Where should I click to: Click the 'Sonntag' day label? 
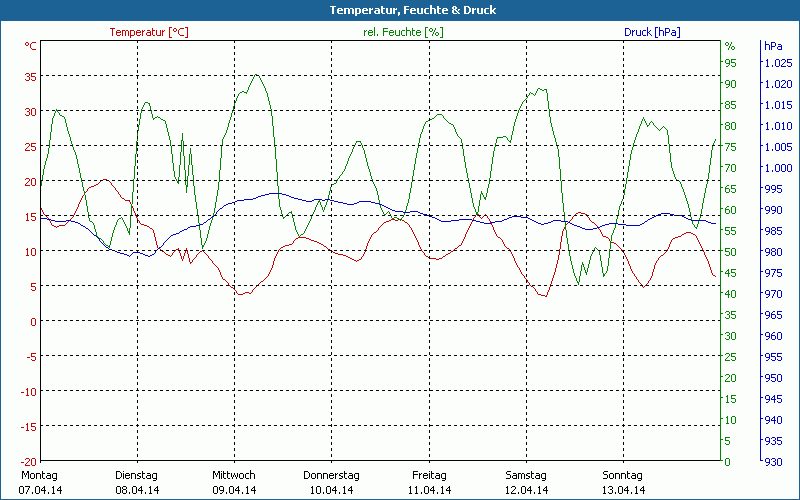(x=622, y=475)
